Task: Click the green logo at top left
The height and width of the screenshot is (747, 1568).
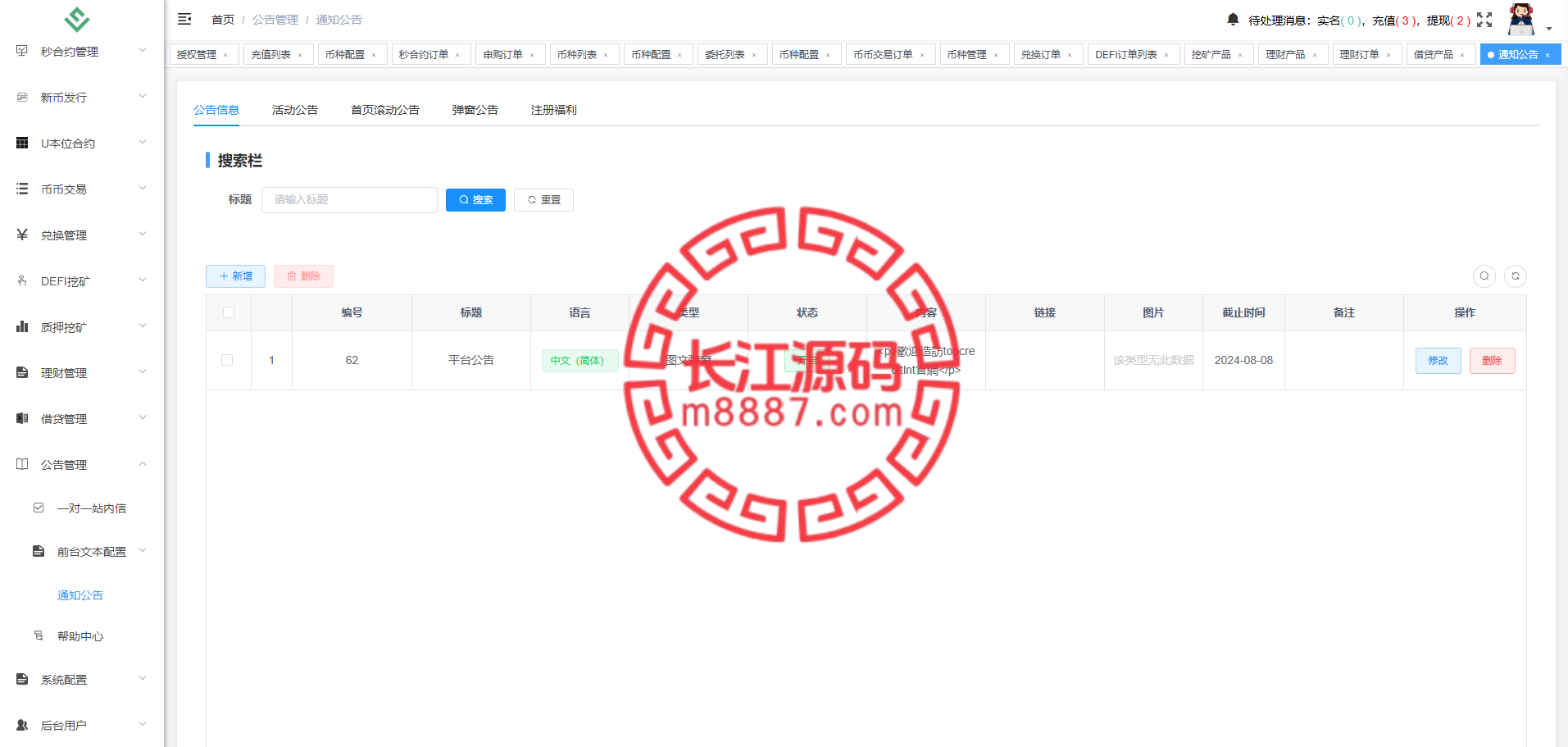Action: [x=77, y=18]
